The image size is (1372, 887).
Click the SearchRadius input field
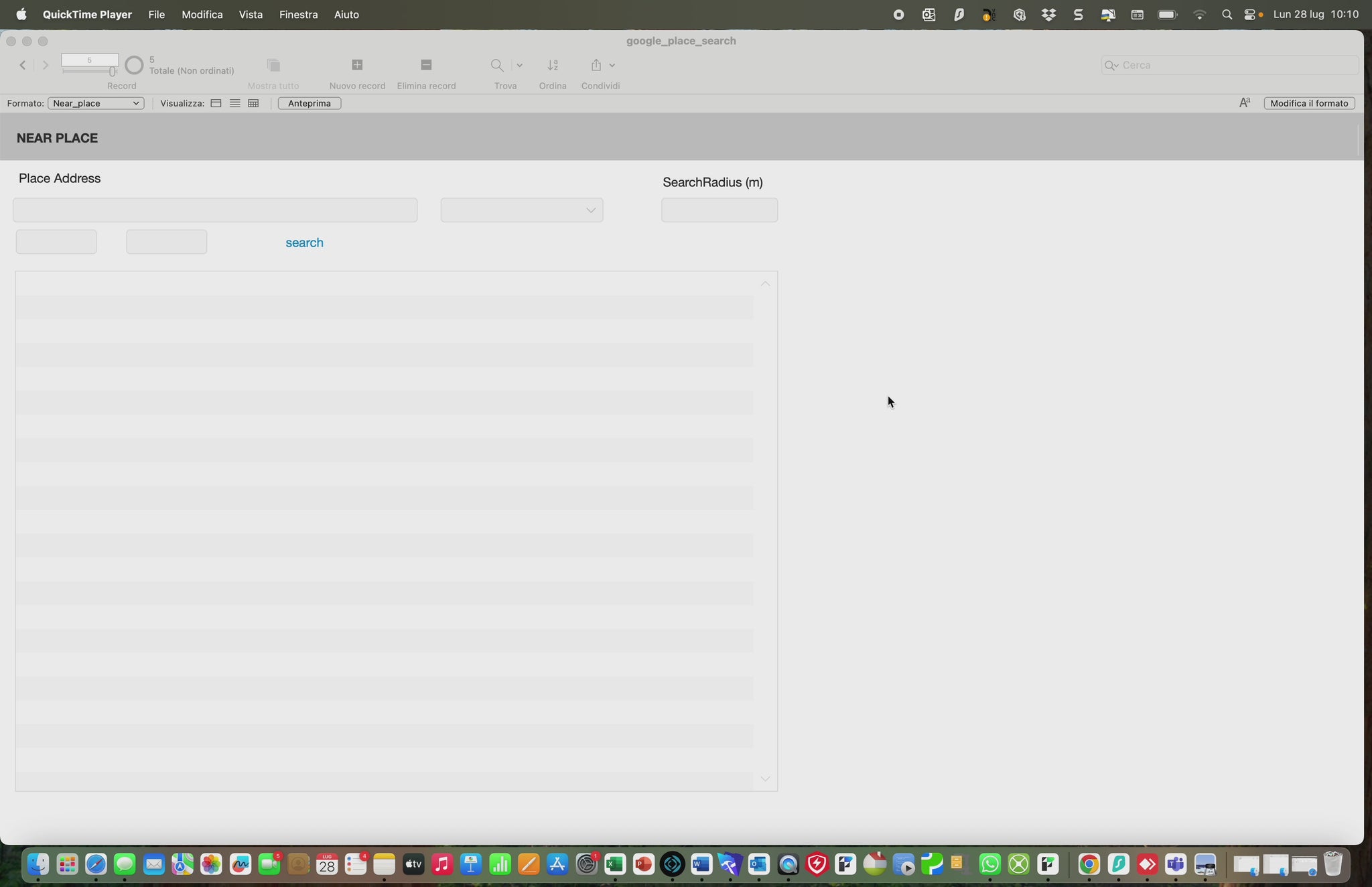point(719,210)
